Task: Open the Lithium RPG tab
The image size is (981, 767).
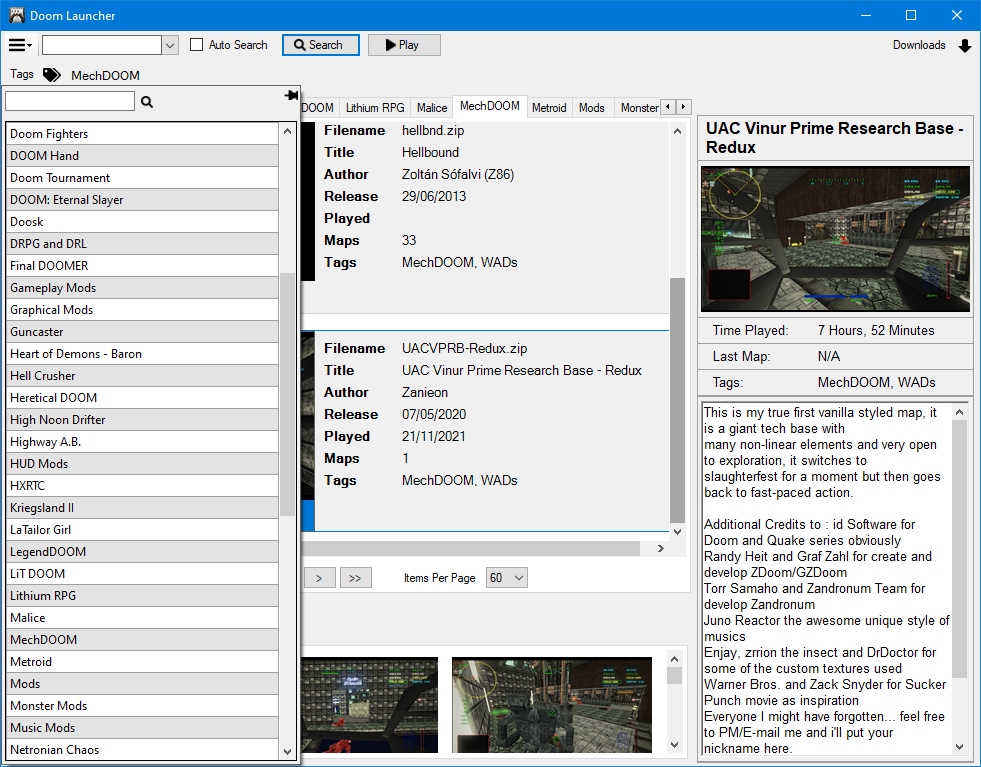Action: (x=375, y=108)
